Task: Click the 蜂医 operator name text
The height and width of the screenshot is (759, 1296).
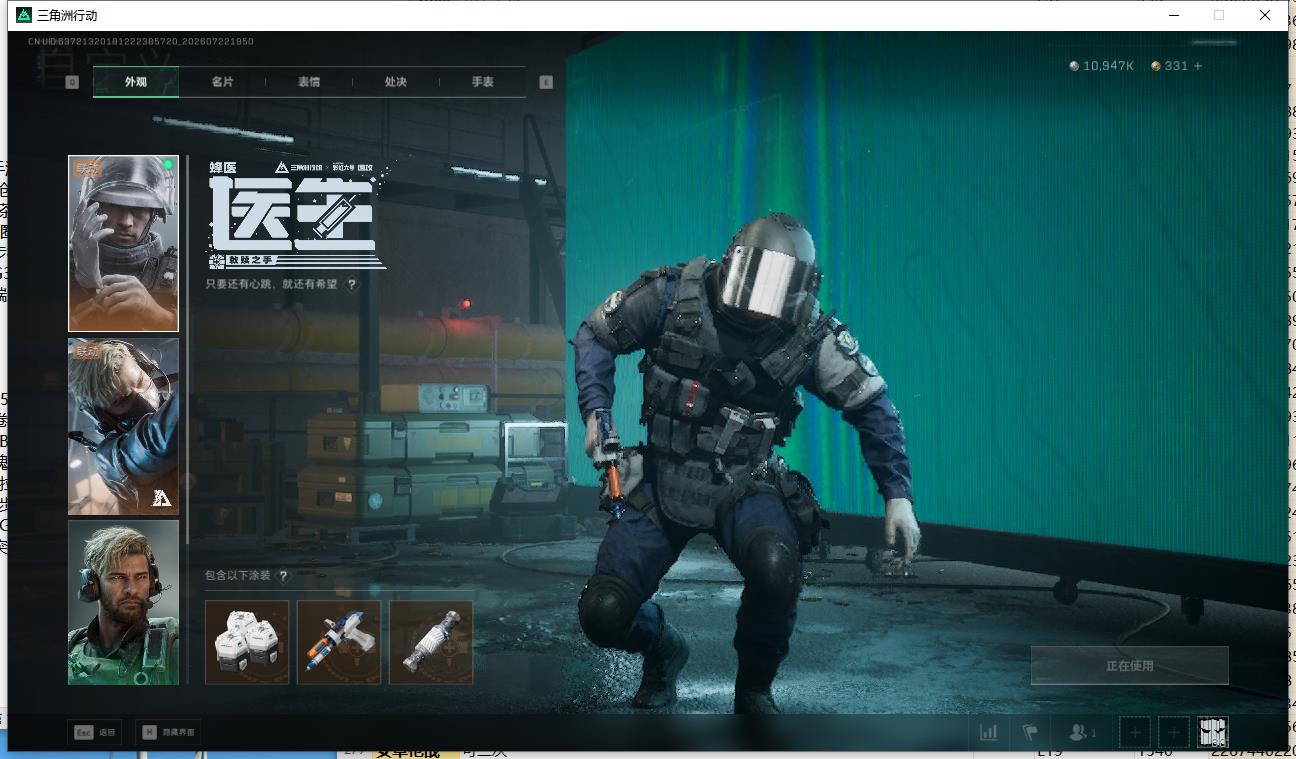Action: tap(223, 167)
